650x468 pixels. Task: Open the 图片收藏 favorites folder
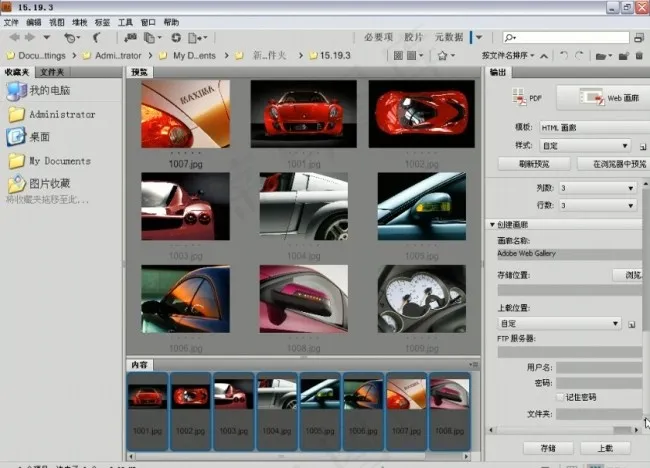pyautogui.click(x=49, y=184)
